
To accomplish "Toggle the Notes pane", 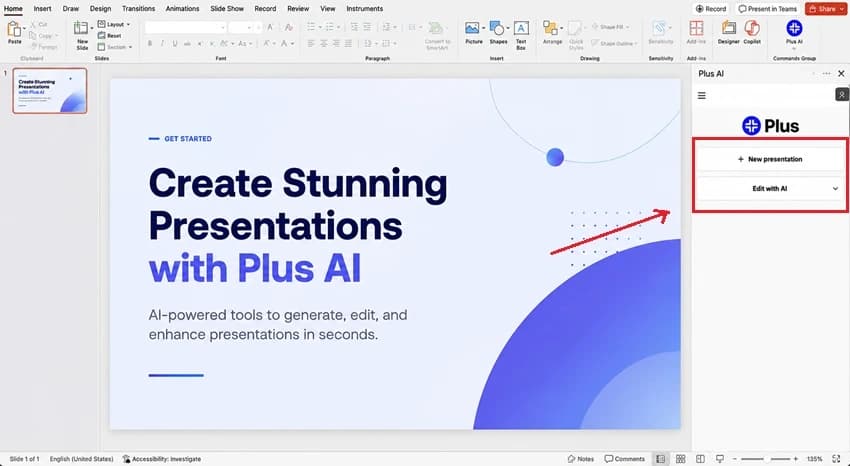I will coord(581,459).
